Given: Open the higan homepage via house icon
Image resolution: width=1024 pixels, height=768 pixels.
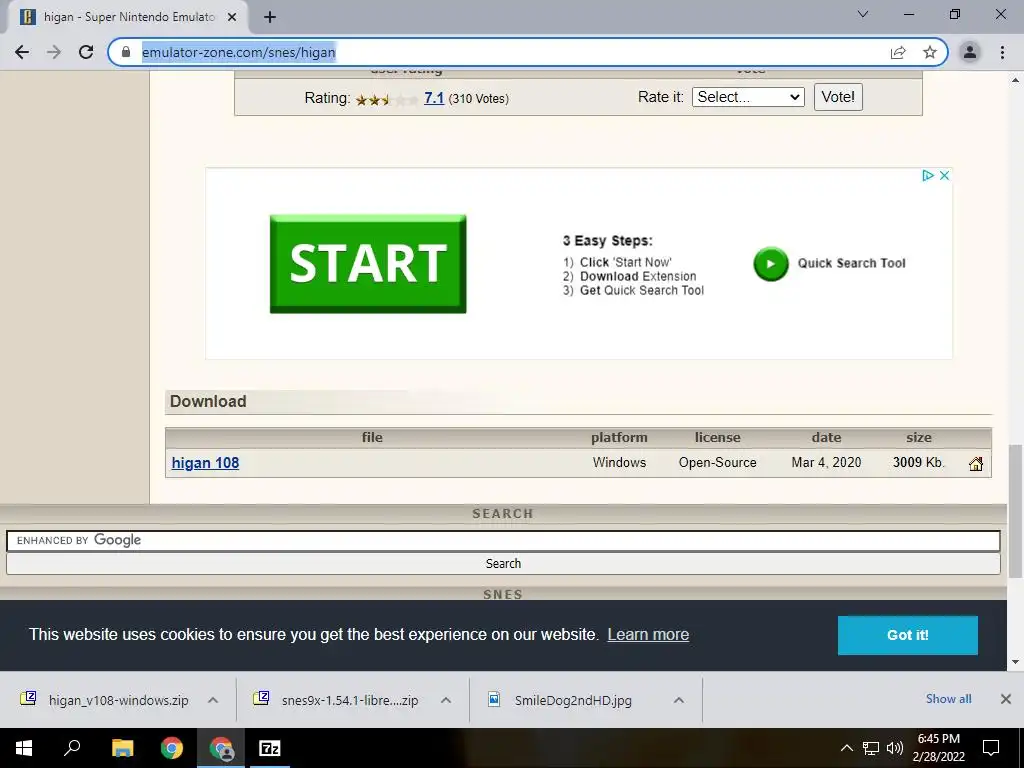Looking at the screenshot, I should click(x=976, y=464).
